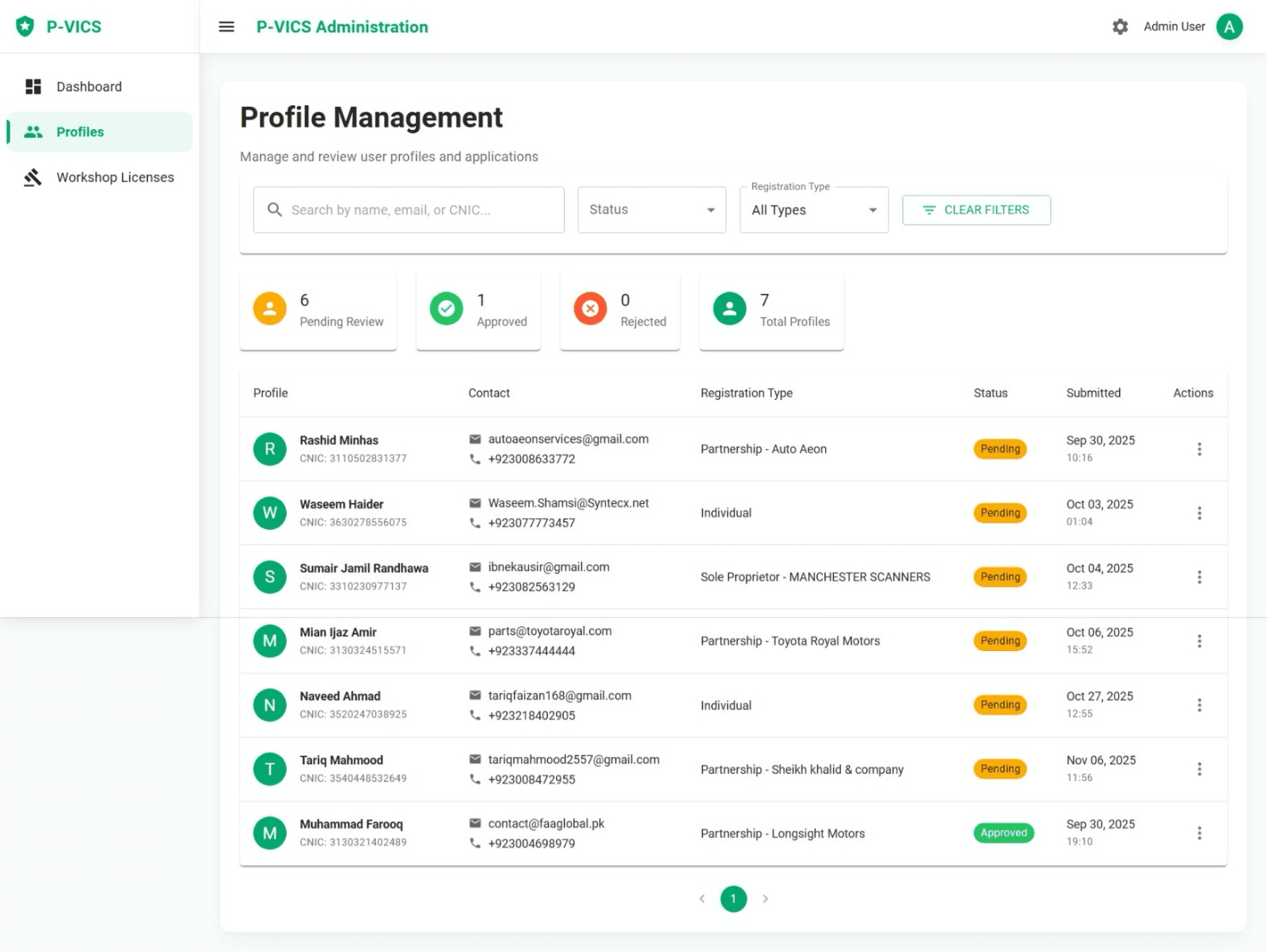Click CNIC: 3630278556075 text
Viewport: 1267px width, 952px height.
tap(353, 523)
